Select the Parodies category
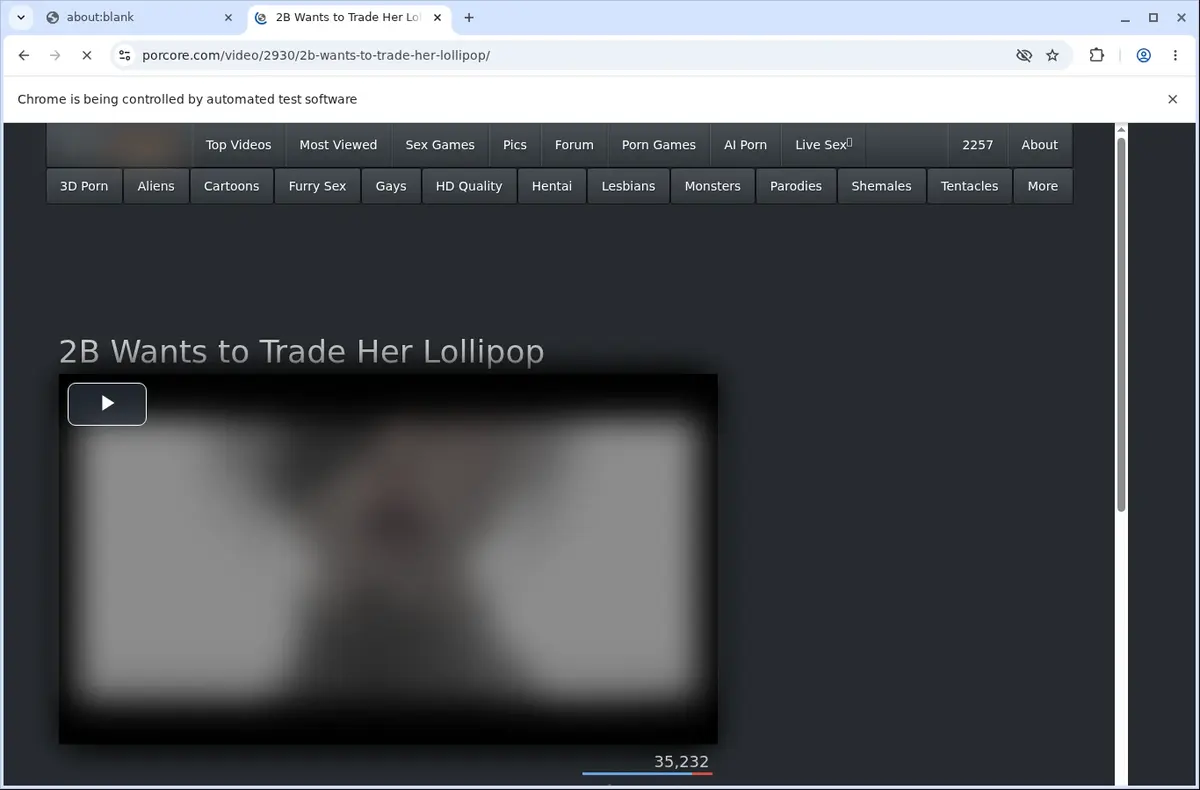The width and height of the screenshot is (1200, 790). coord(796,186)
